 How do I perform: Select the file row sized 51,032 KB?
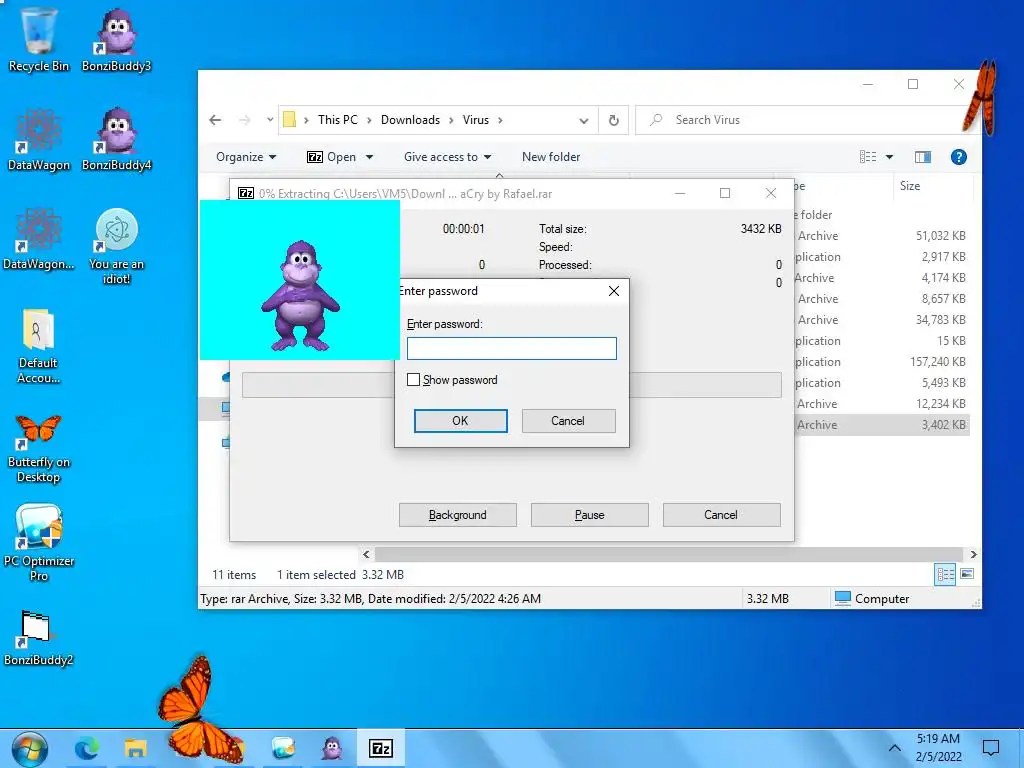pyautogui.click(x=880, y=236)
